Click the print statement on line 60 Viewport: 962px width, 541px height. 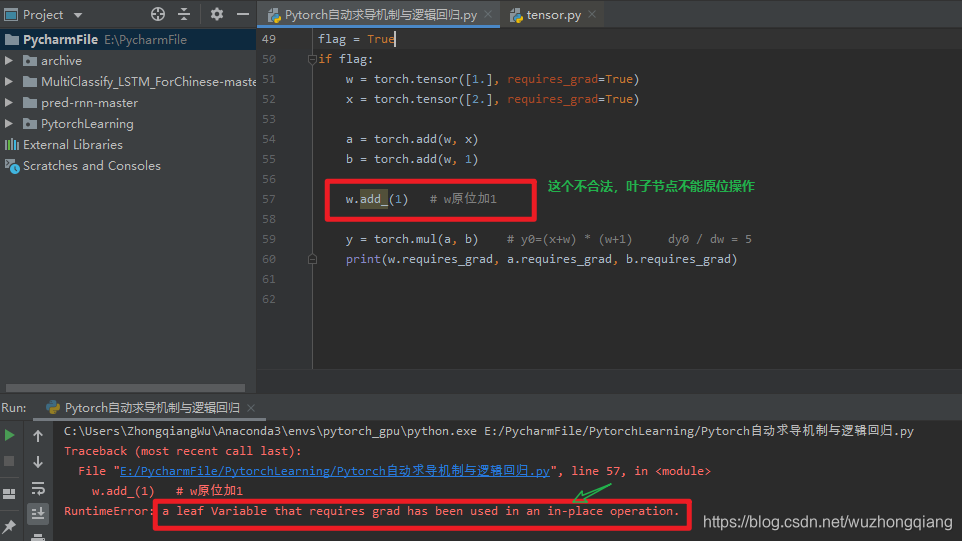click(x=541, y=259)
